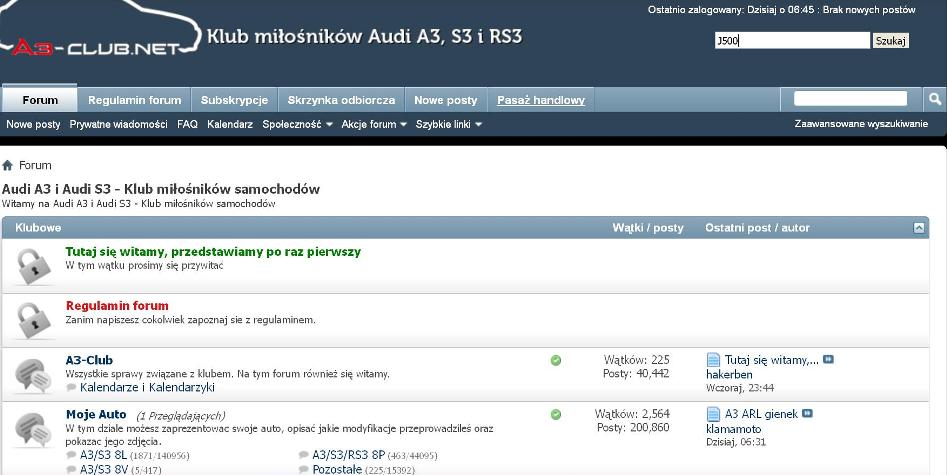This screenshot has width=947, height=475.
Task: Open the Szybkie linki dropdown menu
Action: (x=449, y=124)
